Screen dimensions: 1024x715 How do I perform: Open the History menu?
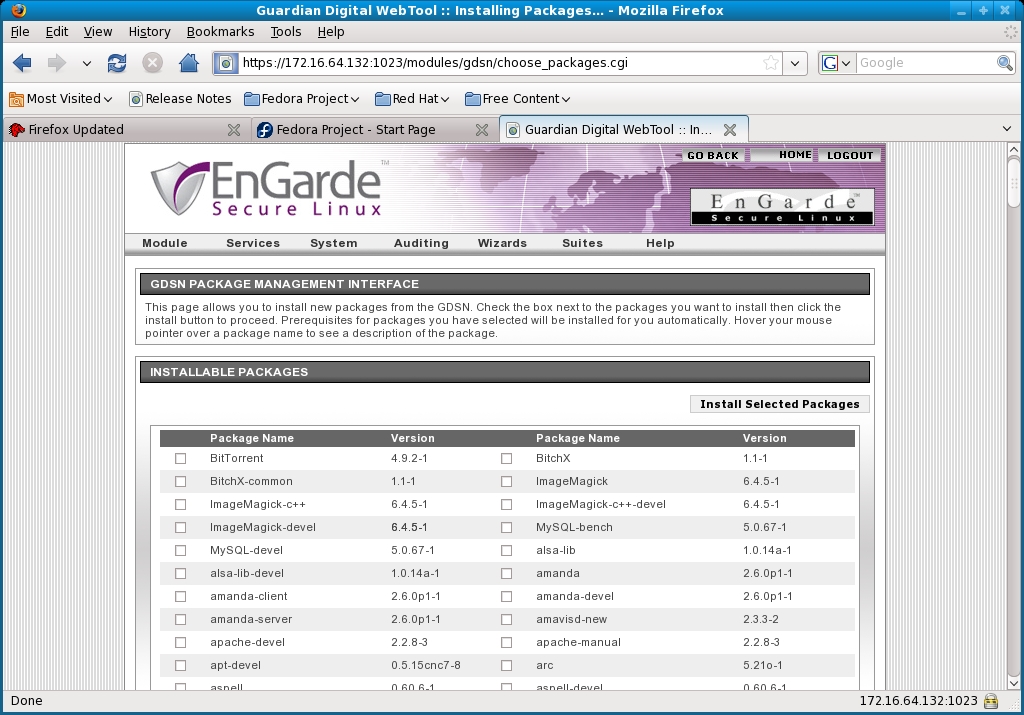tap(150, 31)
